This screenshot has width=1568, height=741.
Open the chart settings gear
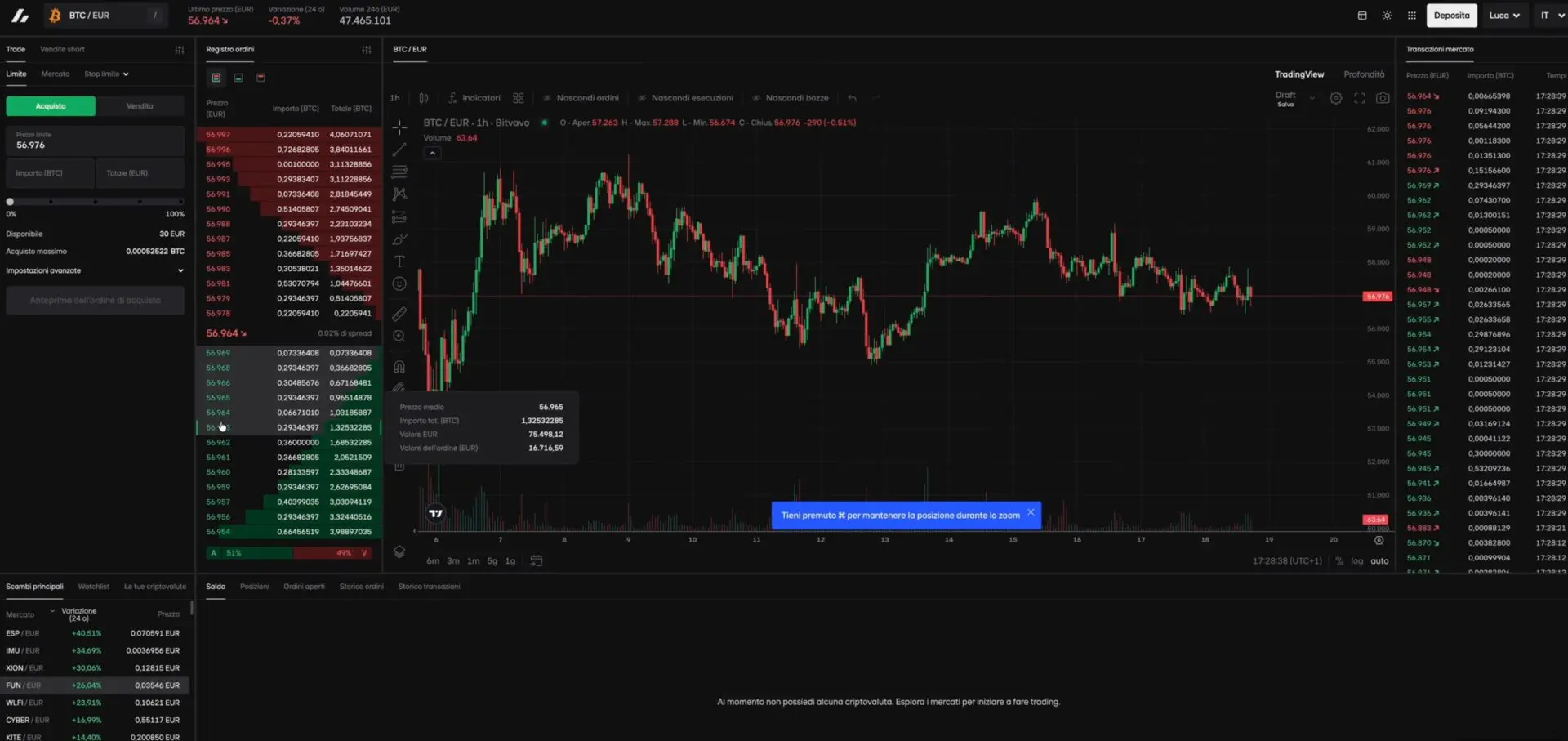[x=1336, y=98]
